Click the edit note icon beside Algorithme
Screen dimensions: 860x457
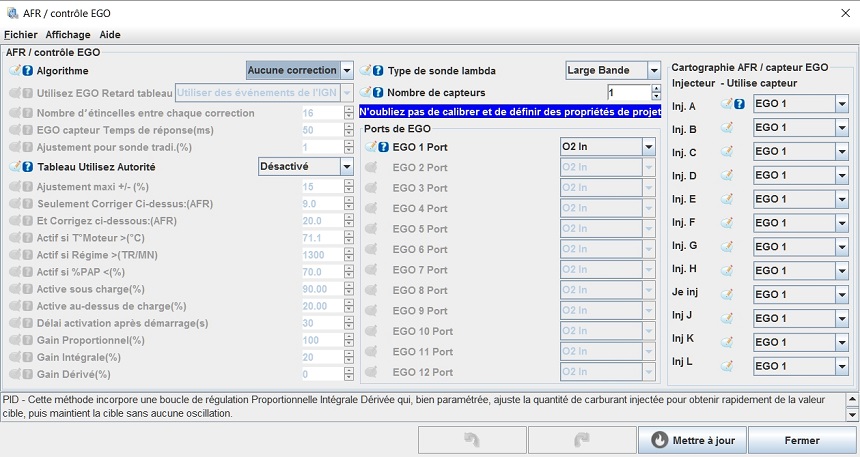pyautogui.click(x=15, y=71)
